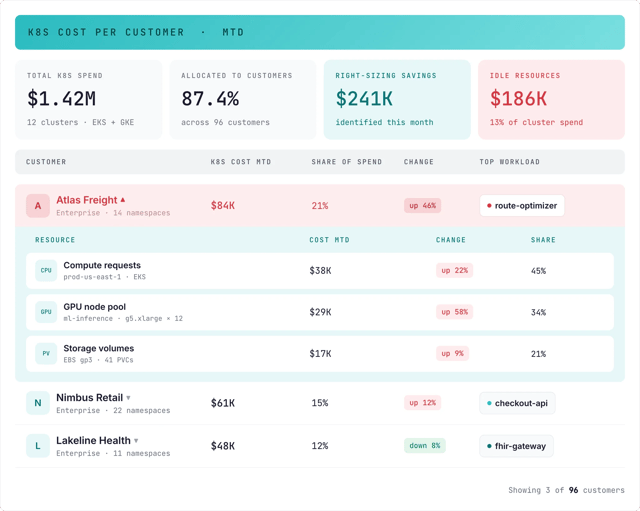Click the $38K Compute requests cost
This screenshot has height=511, width=640.
(320, 271)
